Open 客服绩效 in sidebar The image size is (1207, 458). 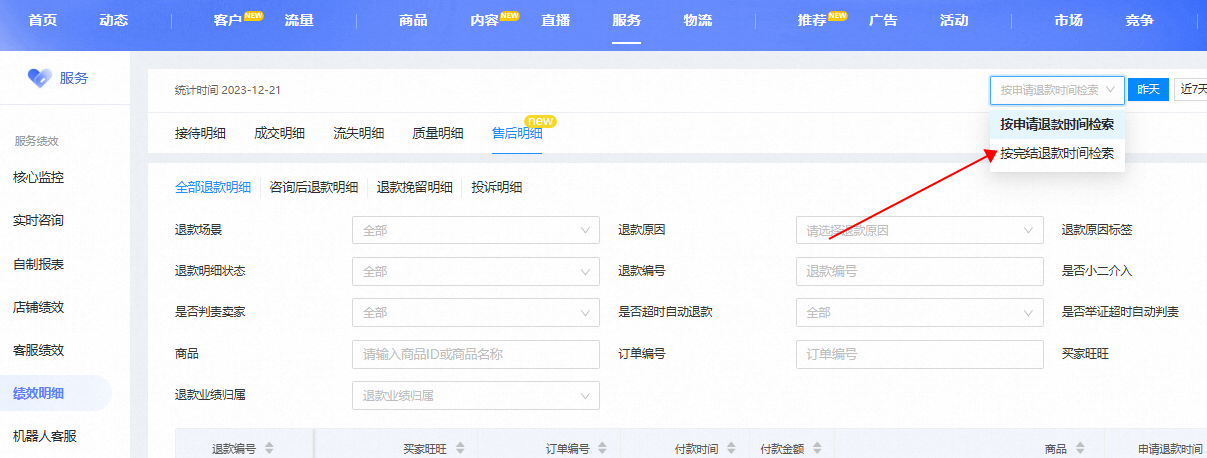click(x=38, y=351)
